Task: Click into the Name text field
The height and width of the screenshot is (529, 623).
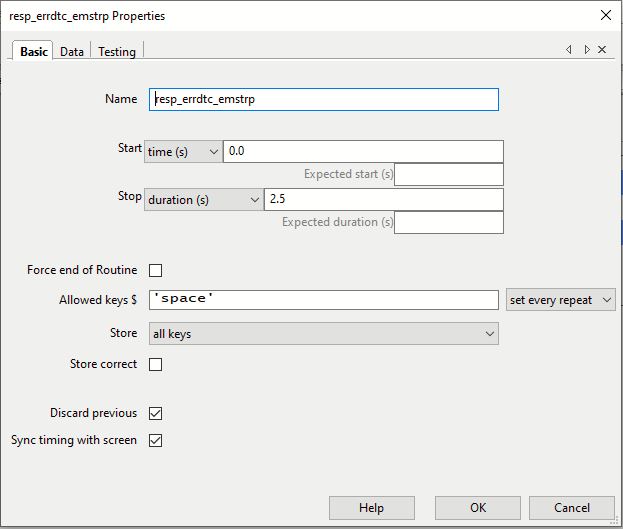Action: (x=324, y=99)
